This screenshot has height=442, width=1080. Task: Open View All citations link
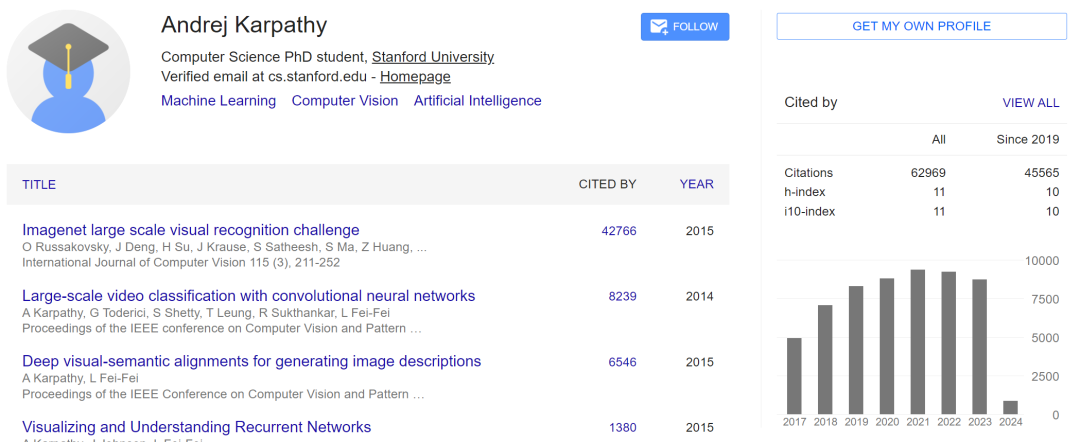pyautogui.click(x=1030, y=103)
